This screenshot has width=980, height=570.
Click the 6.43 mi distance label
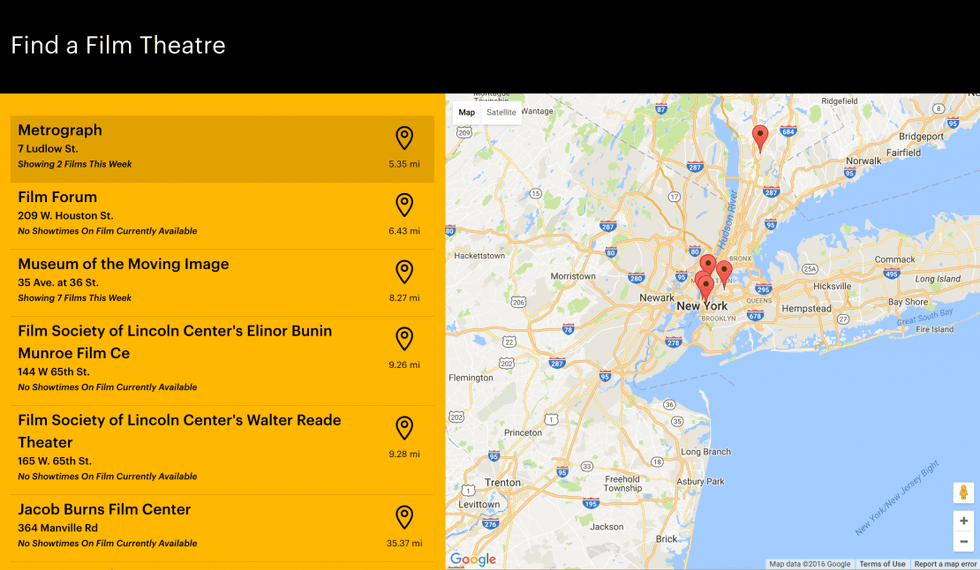404,231
